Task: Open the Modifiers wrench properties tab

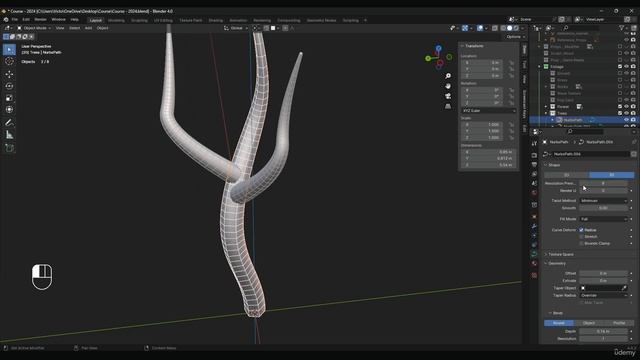Action: pyautogui.click(x=534, y=226)
